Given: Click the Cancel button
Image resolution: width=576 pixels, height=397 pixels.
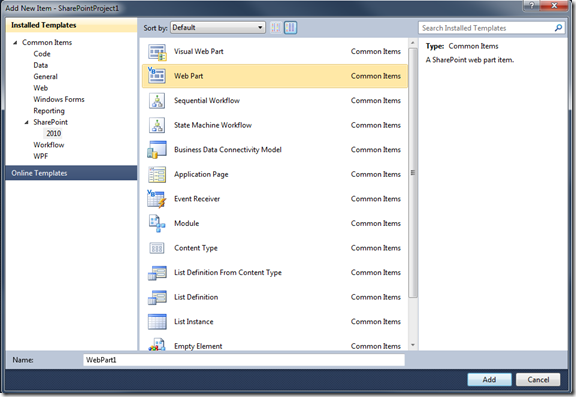Looking at the screenshot, I should [538, 380].
